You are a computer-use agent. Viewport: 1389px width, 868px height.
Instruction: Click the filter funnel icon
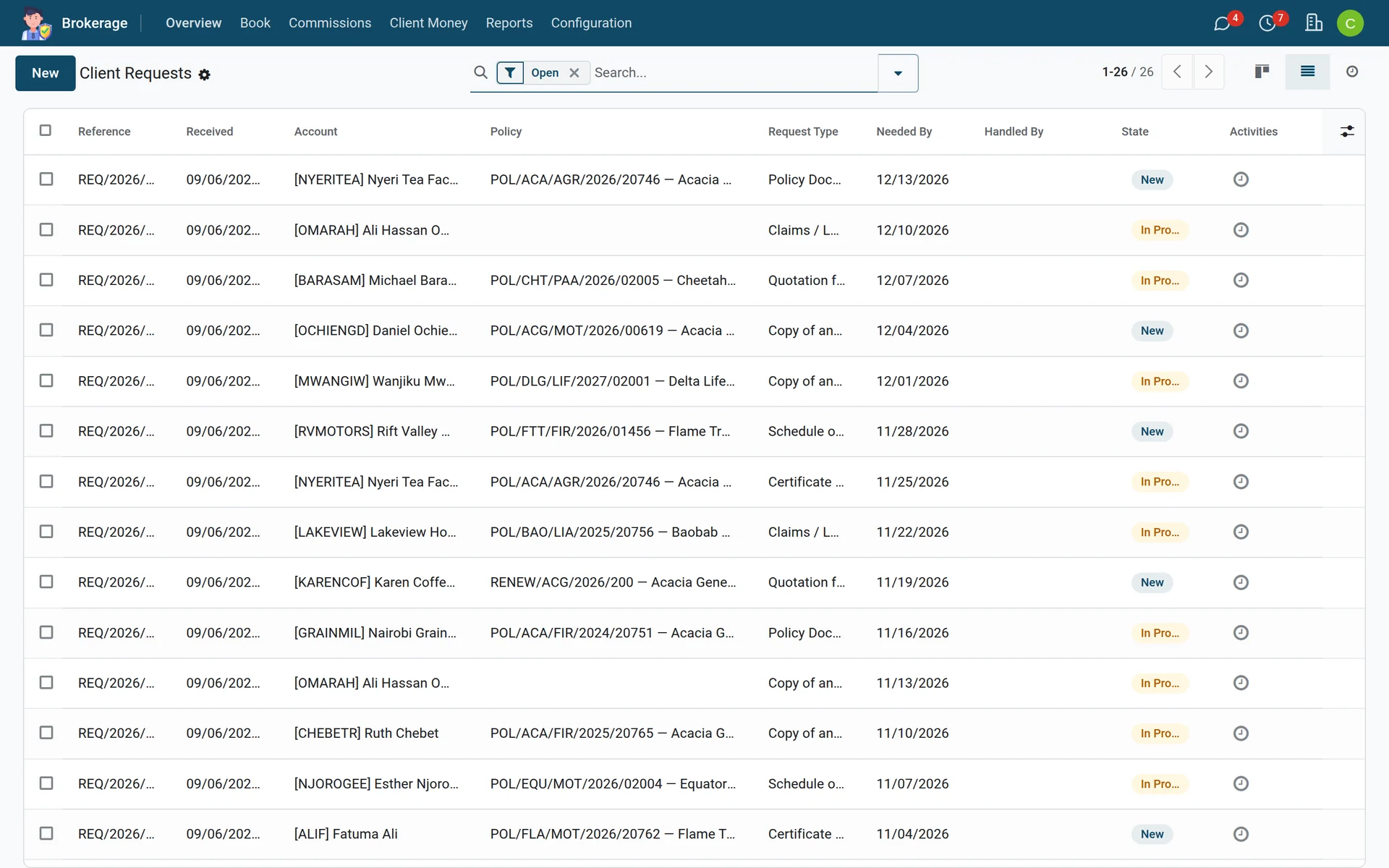tap(510, 72)
